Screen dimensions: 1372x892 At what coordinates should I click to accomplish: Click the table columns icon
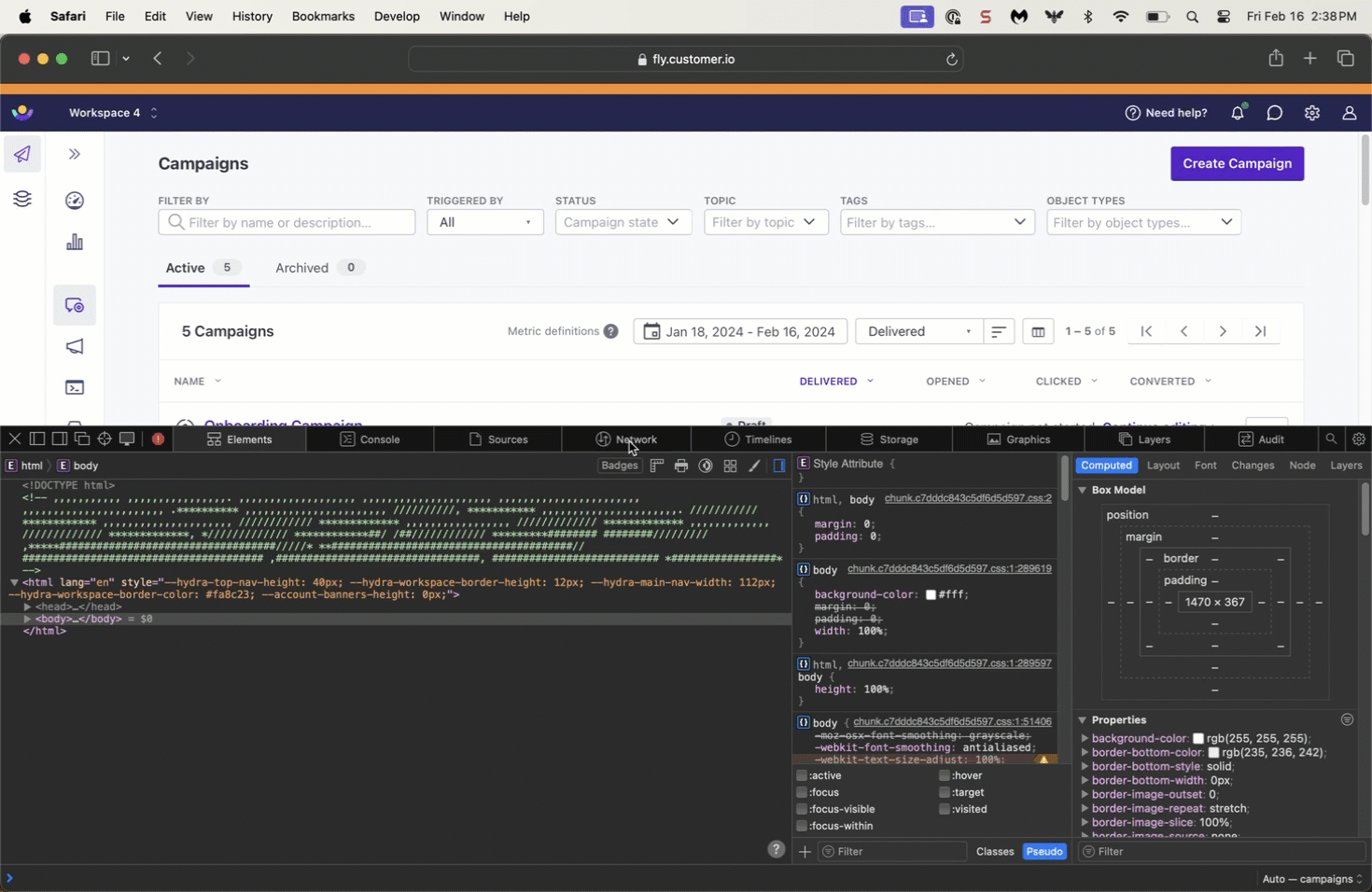[1038, 331]
